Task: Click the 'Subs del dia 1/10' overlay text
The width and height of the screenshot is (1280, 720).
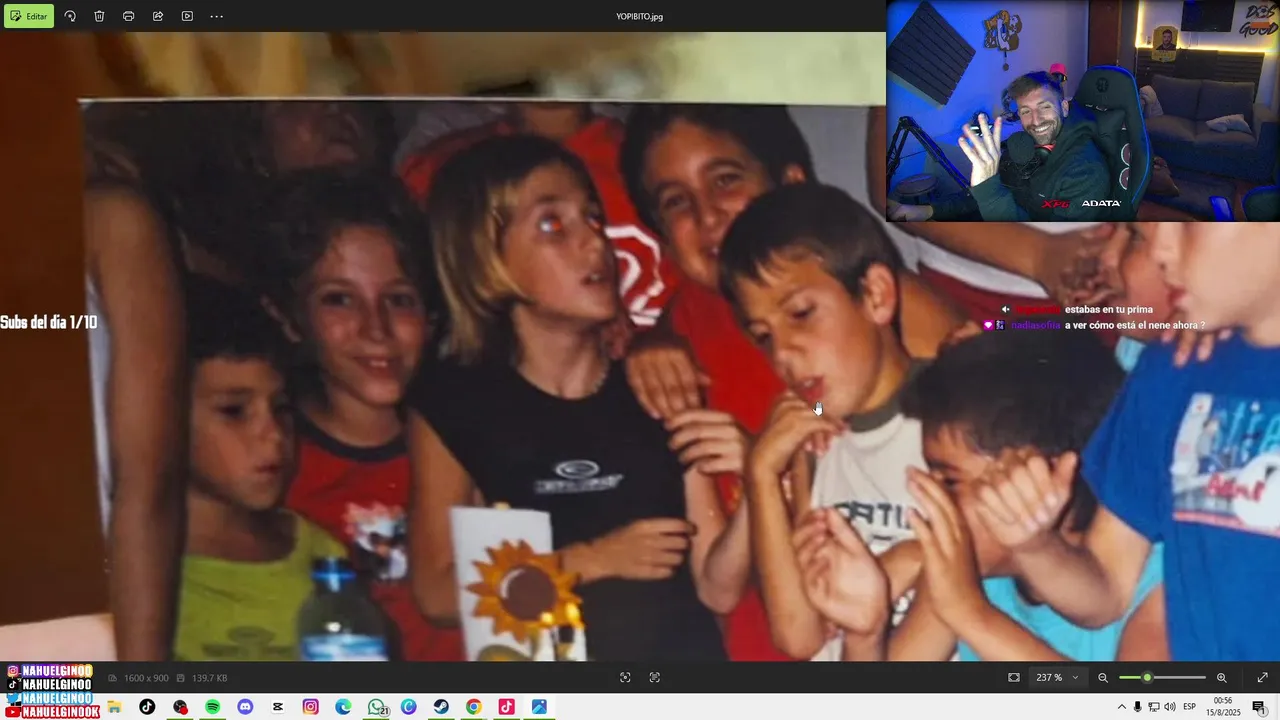Action: 49,322
